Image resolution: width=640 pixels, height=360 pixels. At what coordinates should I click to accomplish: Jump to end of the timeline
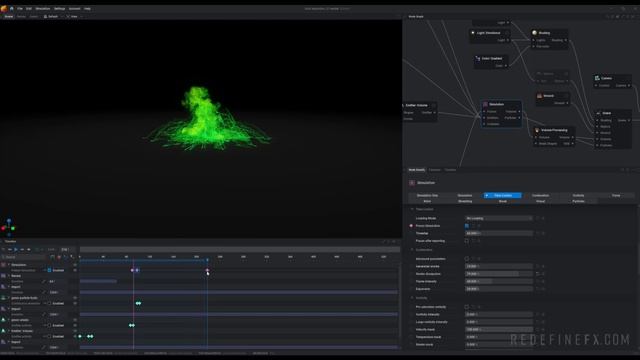coord(29,249)
